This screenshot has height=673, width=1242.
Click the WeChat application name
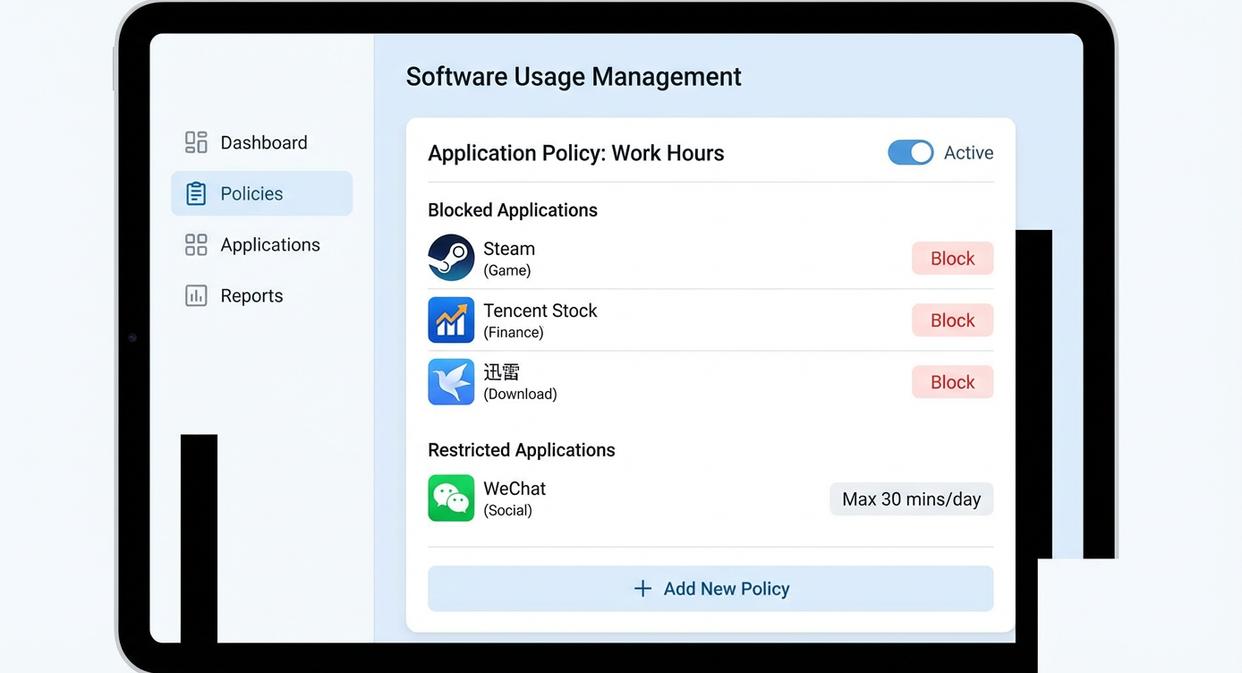tap(514, 488)
